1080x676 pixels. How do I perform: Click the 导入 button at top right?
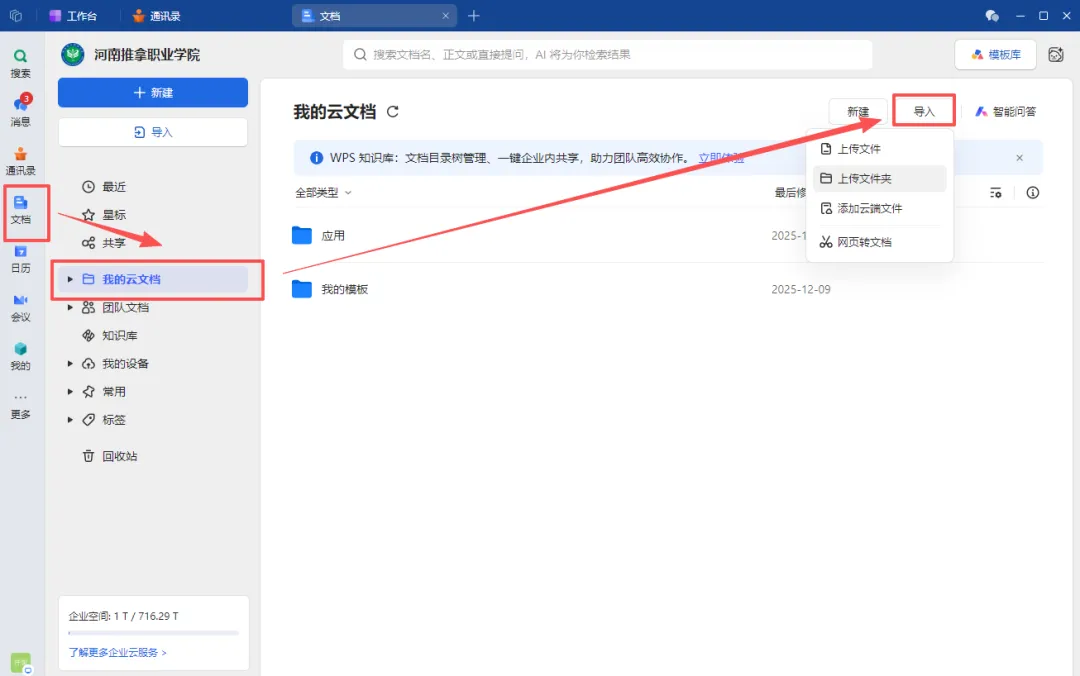coord(924,111)
